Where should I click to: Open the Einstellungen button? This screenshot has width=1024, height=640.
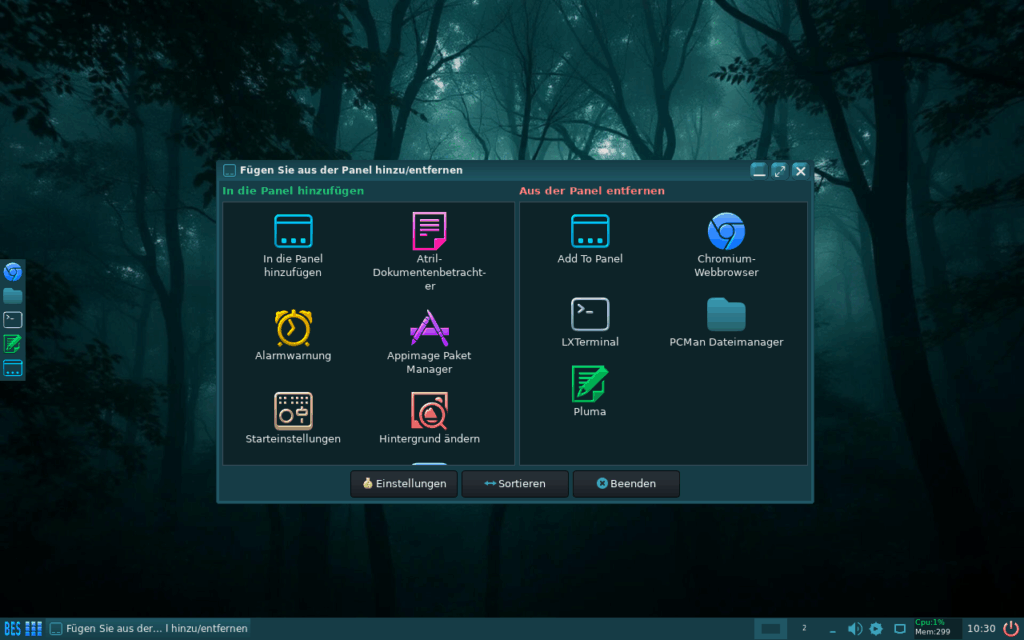point(404,484)
